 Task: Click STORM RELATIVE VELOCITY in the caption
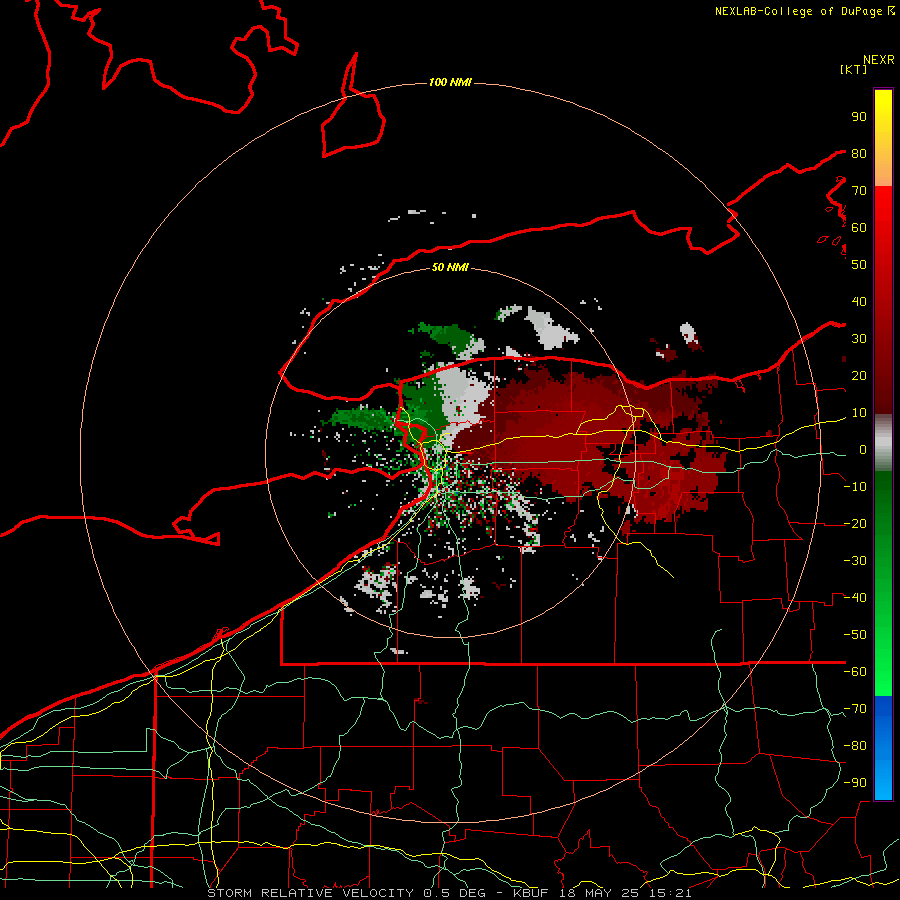[x=310, y=893]
